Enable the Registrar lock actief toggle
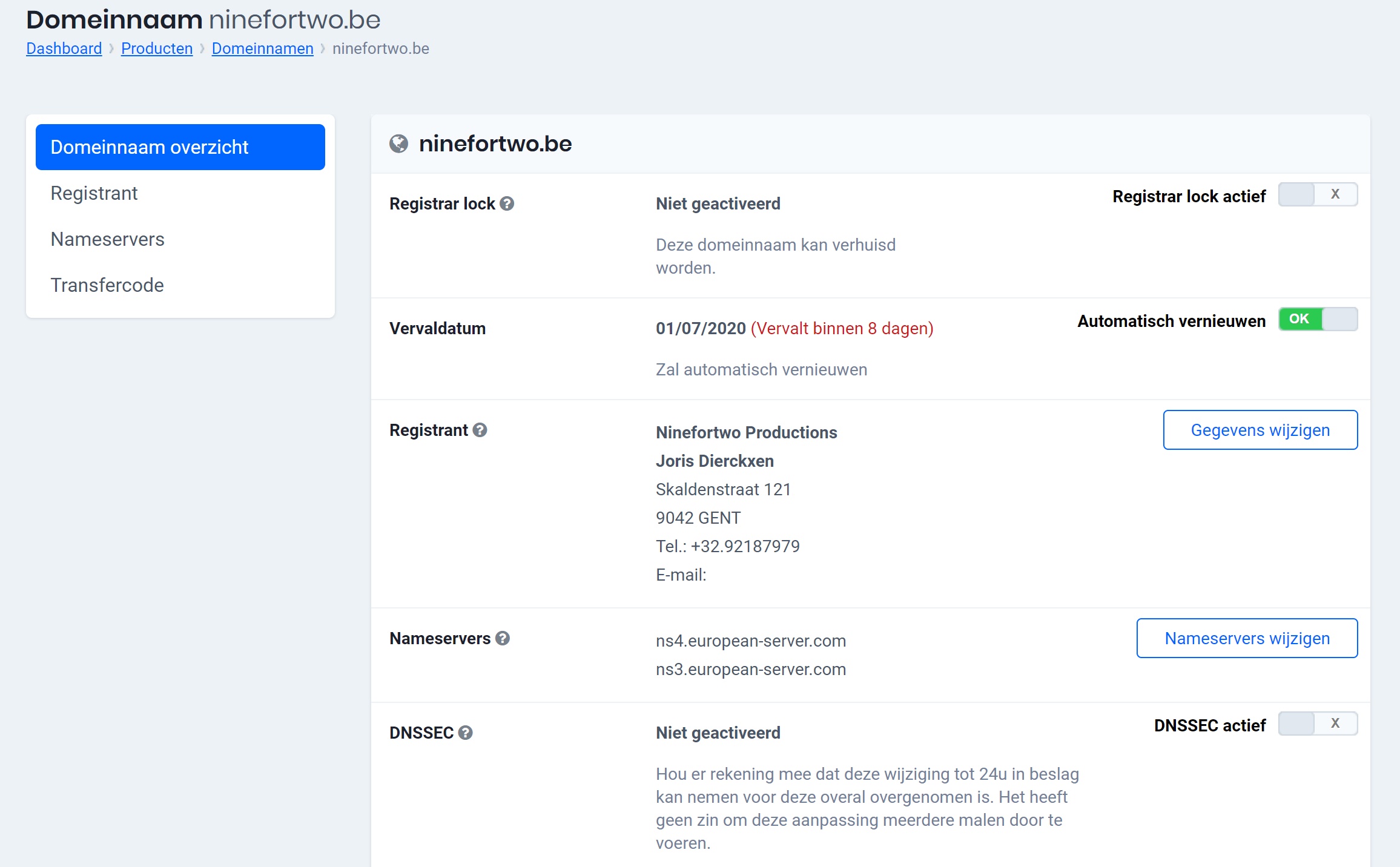Screen dimensions: 1400x867 pyautogui.click(x=1318, y=194)
